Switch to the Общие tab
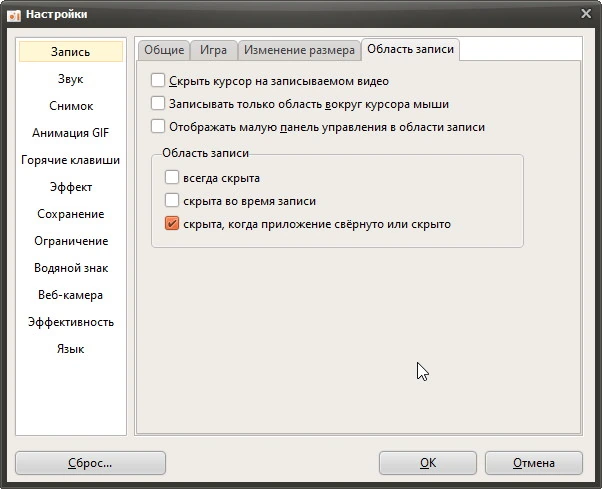The width and height of the screenshot is (602, 489). [x=164, y=50]
